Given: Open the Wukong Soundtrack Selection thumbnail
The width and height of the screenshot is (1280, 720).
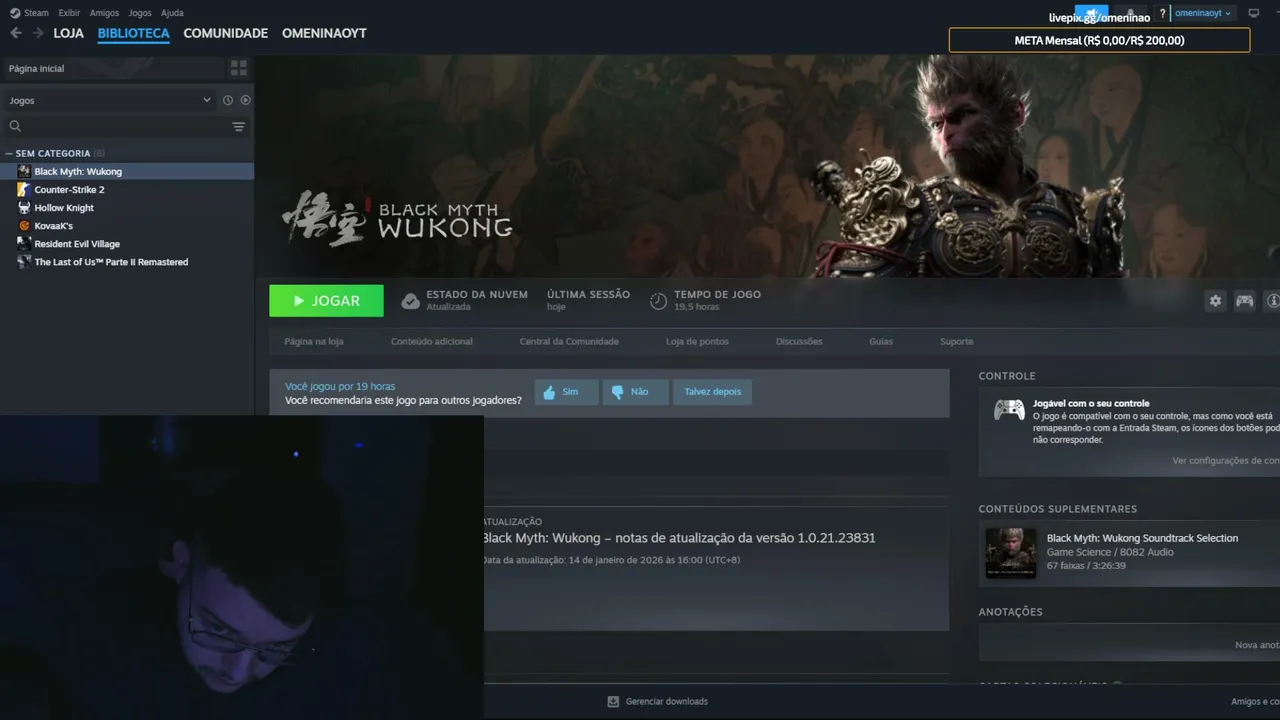Looking at the screenshot, I should (1011, 553).
